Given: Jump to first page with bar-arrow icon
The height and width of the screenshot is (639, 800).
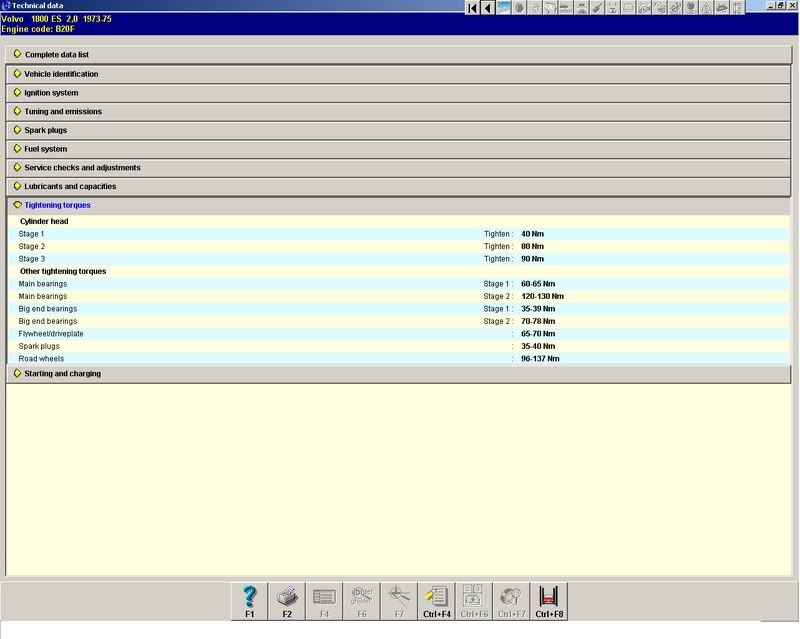Looking at the screenshot, I should click(x=473, y=8).
